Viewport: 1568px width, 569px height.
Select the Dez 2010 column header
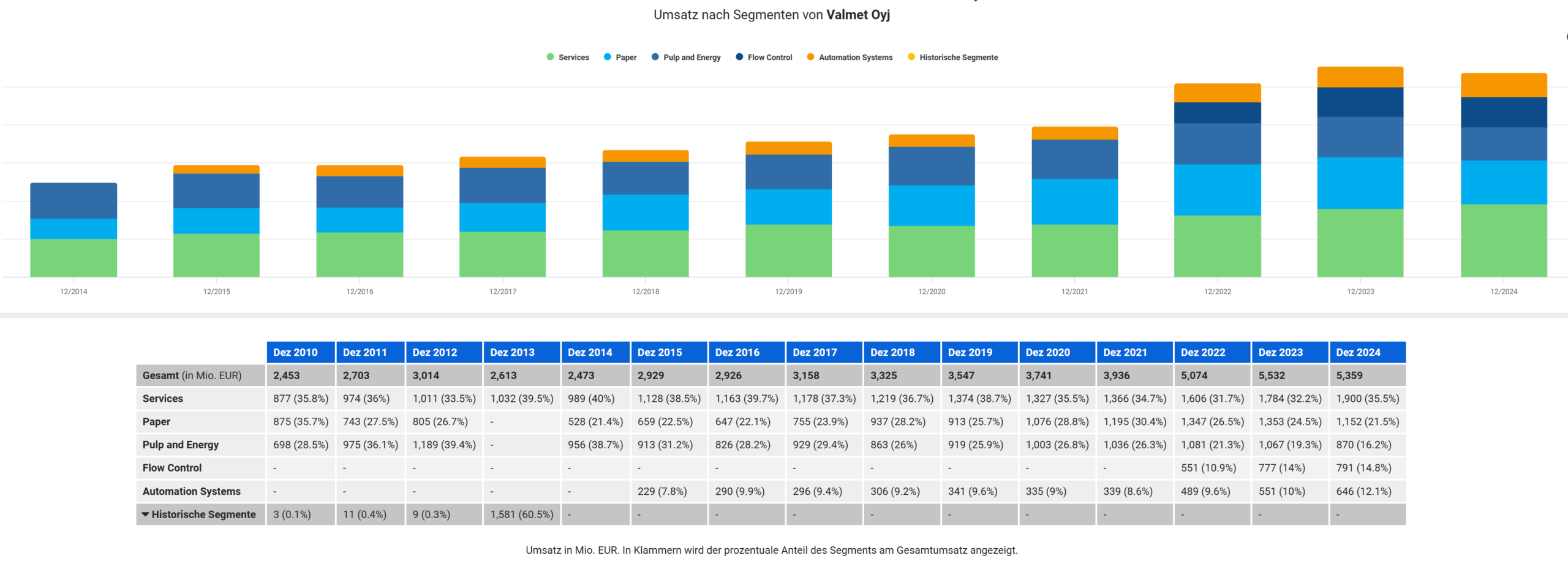click(x=295, y=352)
